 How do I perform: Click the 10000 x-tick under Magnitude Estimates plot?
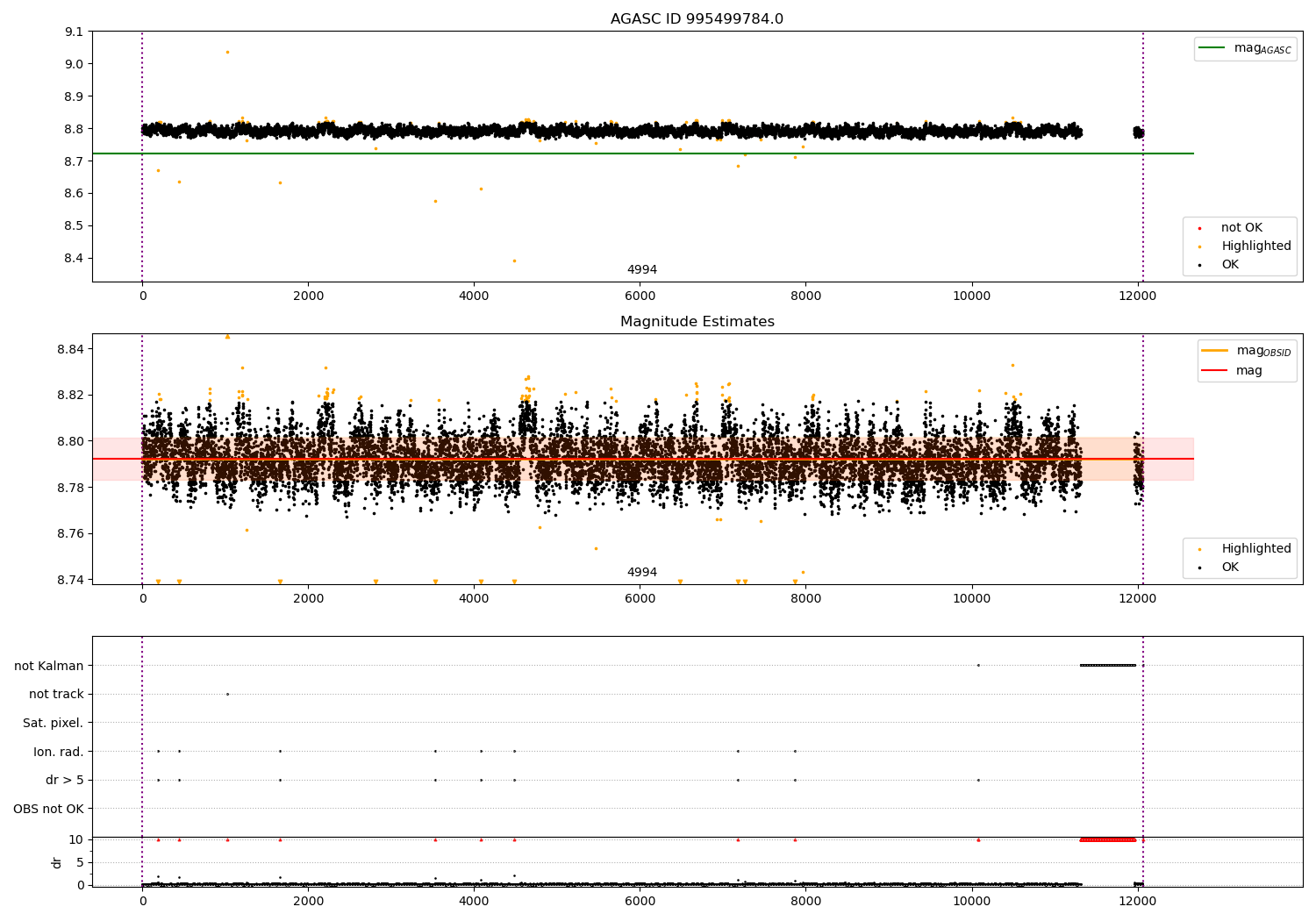[972, 599]
